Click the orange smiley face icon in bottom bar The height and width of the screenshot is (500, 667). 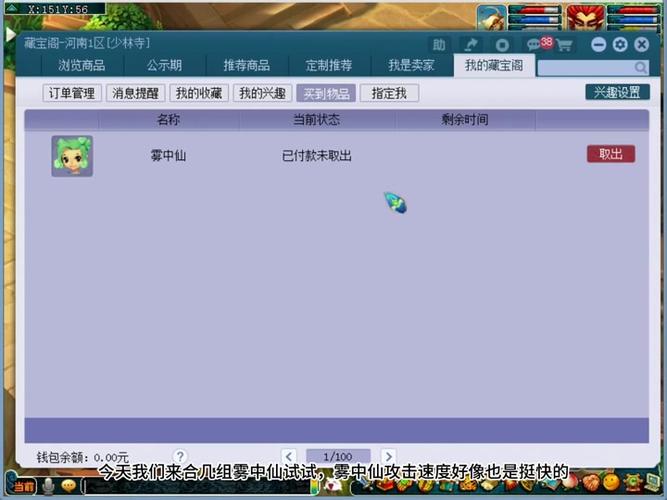coord(611,482)
